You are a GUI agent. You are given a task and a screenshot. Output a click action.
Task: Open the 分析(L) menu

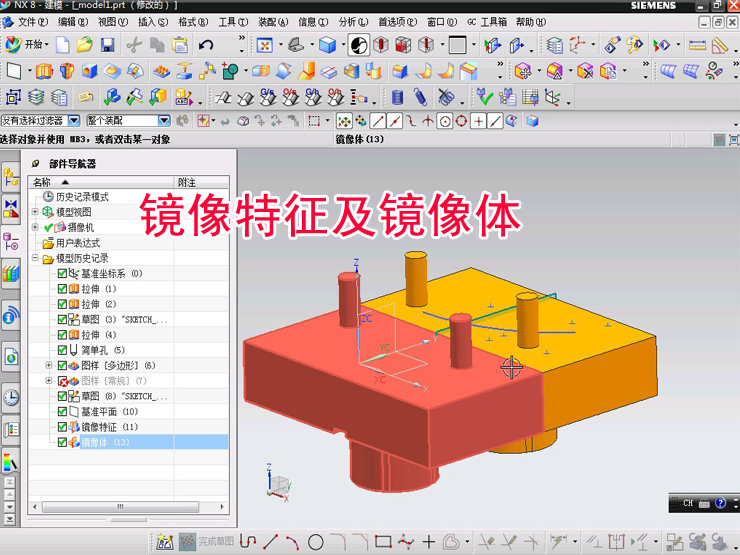(x=353, y=21)
